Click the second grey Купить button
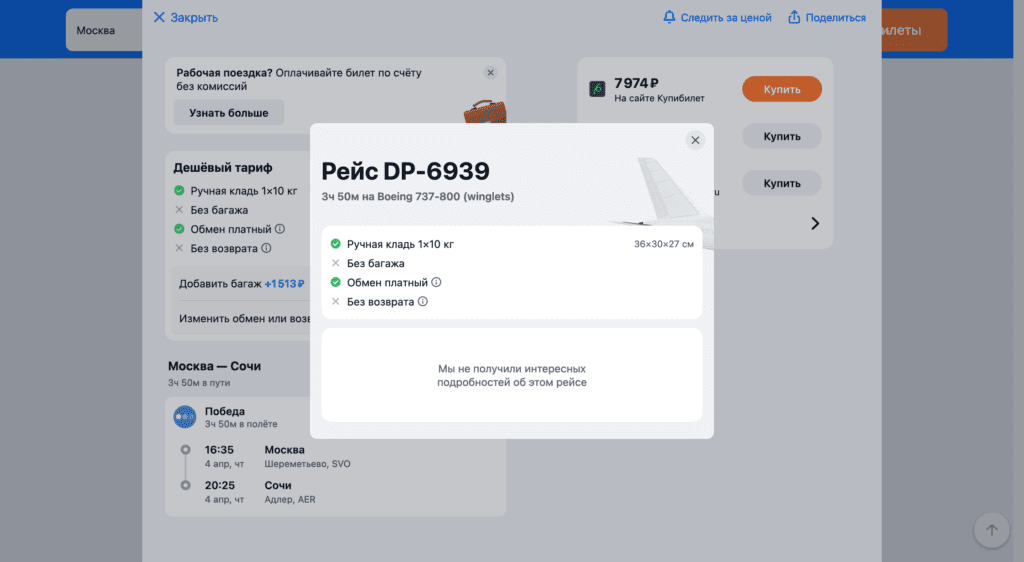The height and width of the screenshot is (562, 1024). click(782, 136)
